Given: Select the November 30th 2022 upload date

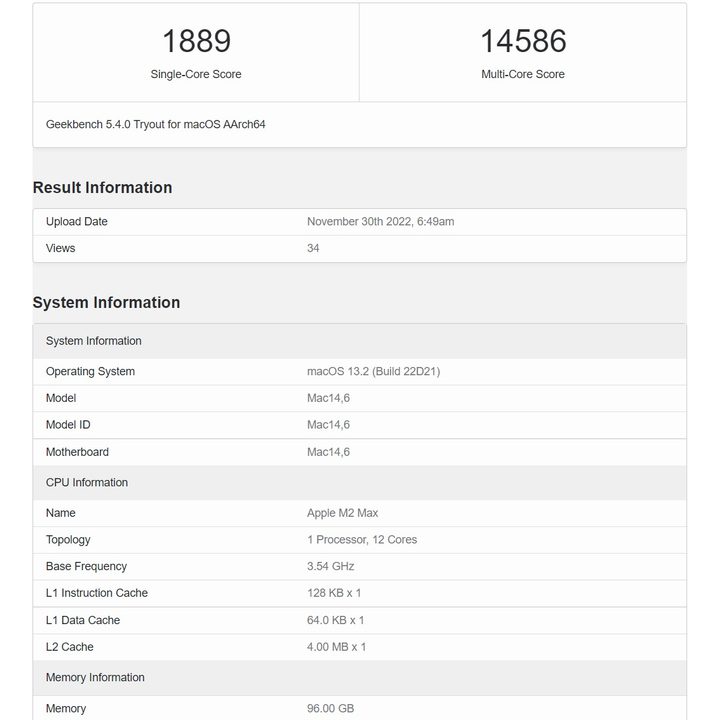Looking at the screenshot, I should click(381, 222).
